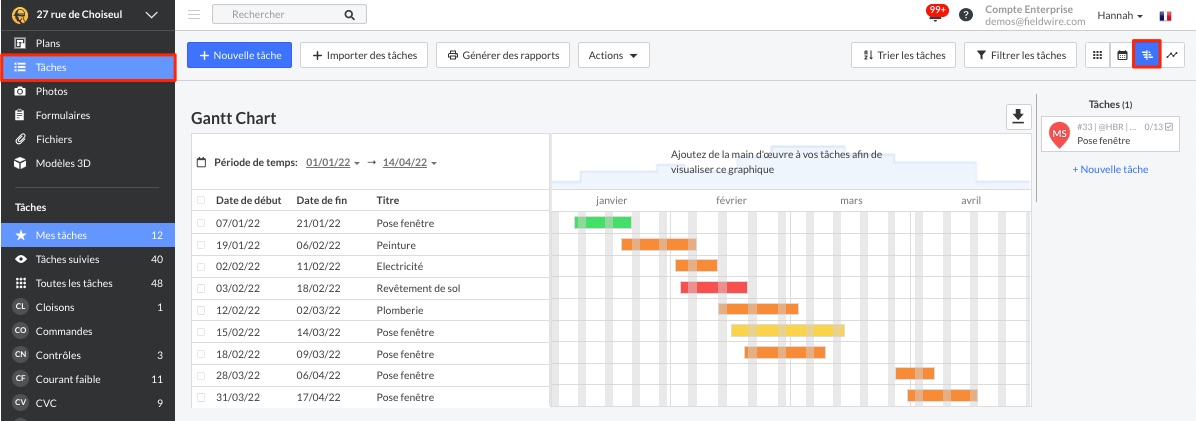Toggle the hamburger sidebar menu icon
This screenshot has height=421, width=1196.
[194, 14]
